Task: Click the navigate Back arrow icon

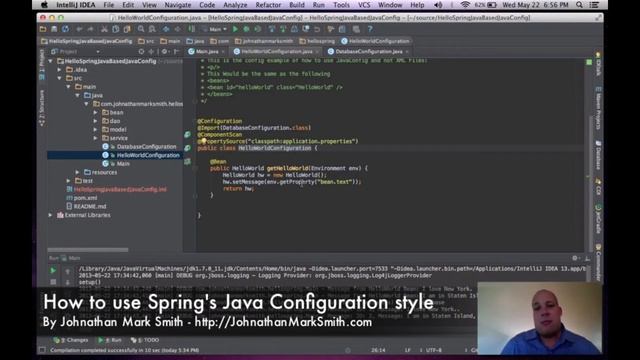Action: 166,29
